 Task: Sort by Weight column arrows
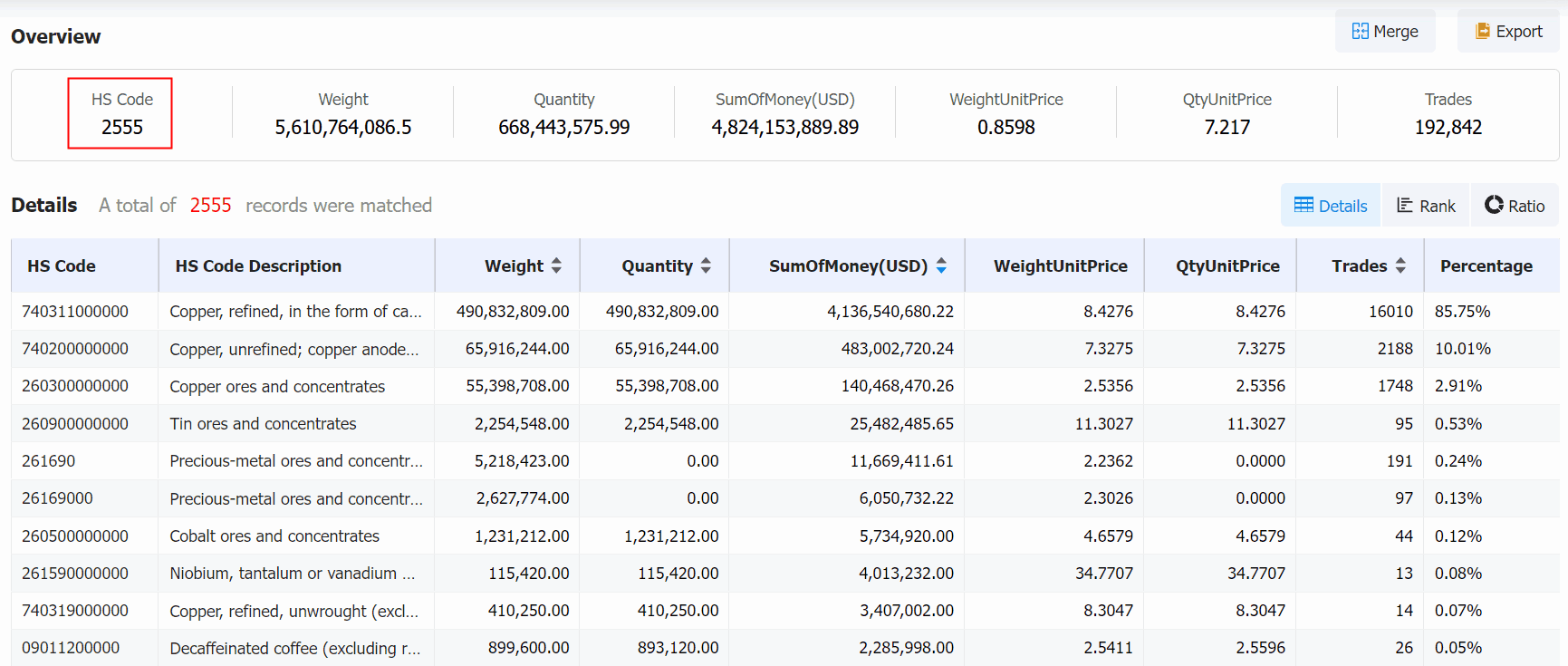tap(556, 265)
